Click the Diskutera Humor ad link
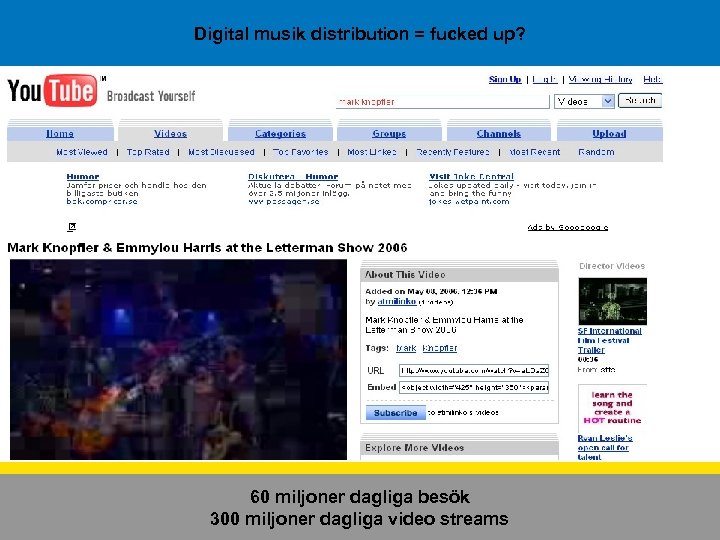Viewport: 720px width, 540px height. click(x=293, y=176)
